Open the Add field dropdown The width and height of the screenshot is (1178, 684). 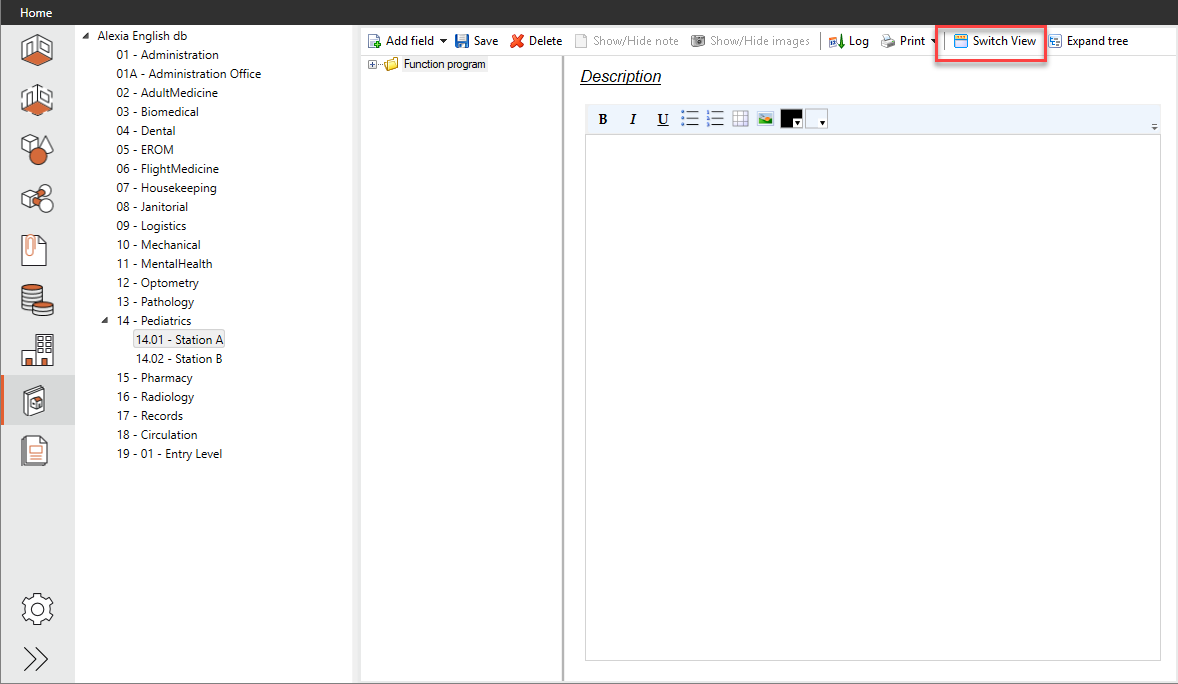click(443, 42)
